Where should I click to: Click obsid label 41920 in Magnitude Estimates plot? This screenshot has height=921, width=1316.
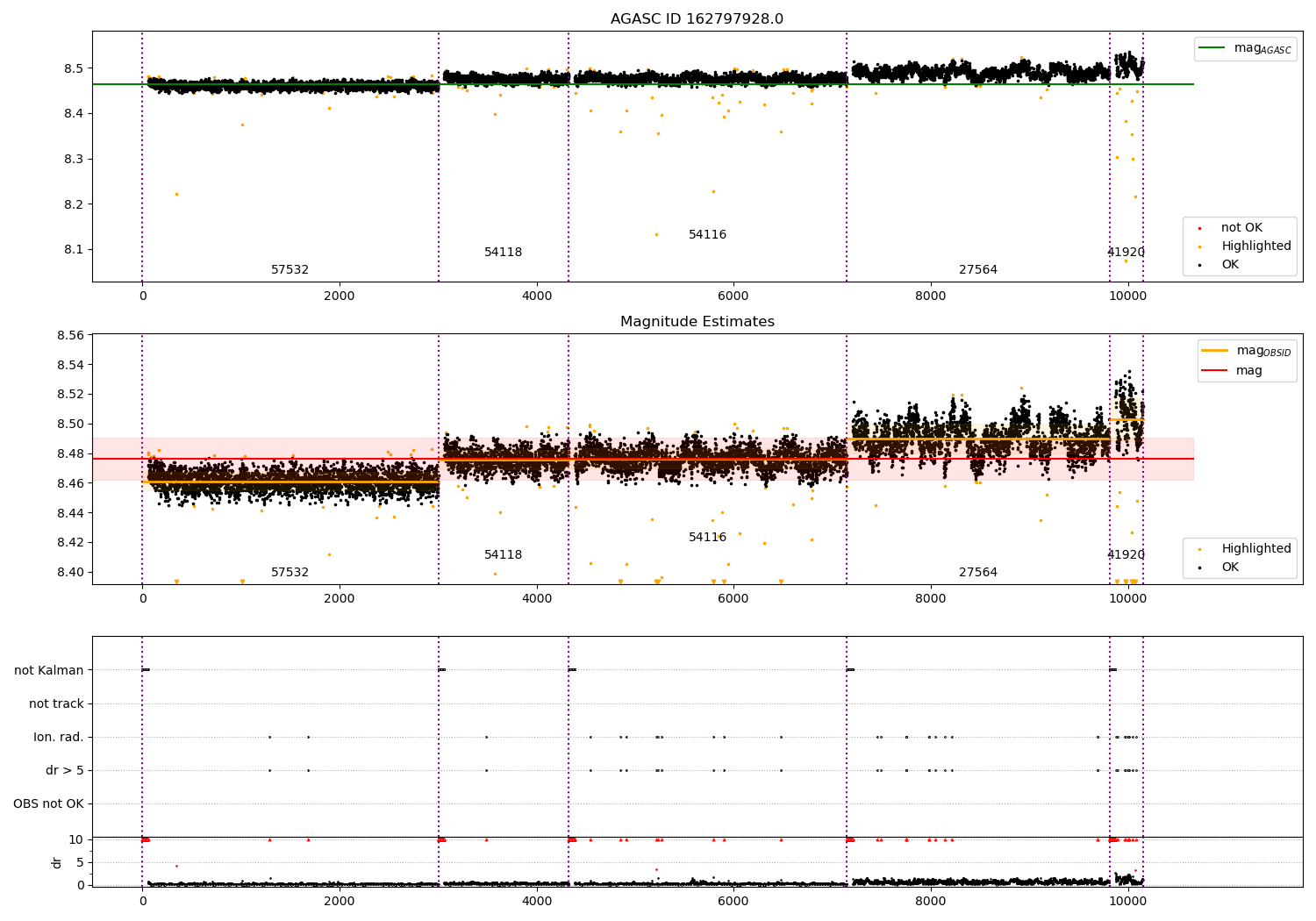pyautogui.click(x=1126, y=555)
